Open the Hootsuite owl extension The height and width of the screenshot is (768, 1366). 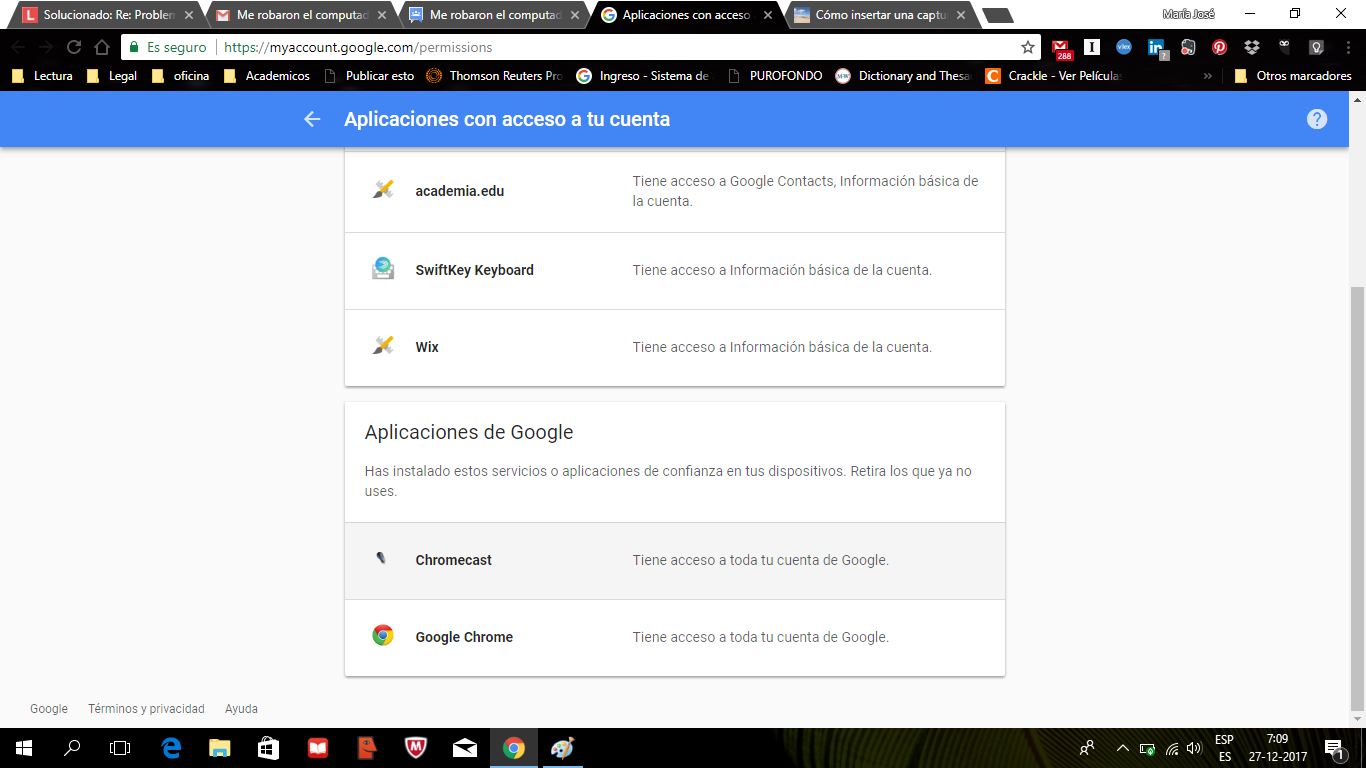point(1284,47)
